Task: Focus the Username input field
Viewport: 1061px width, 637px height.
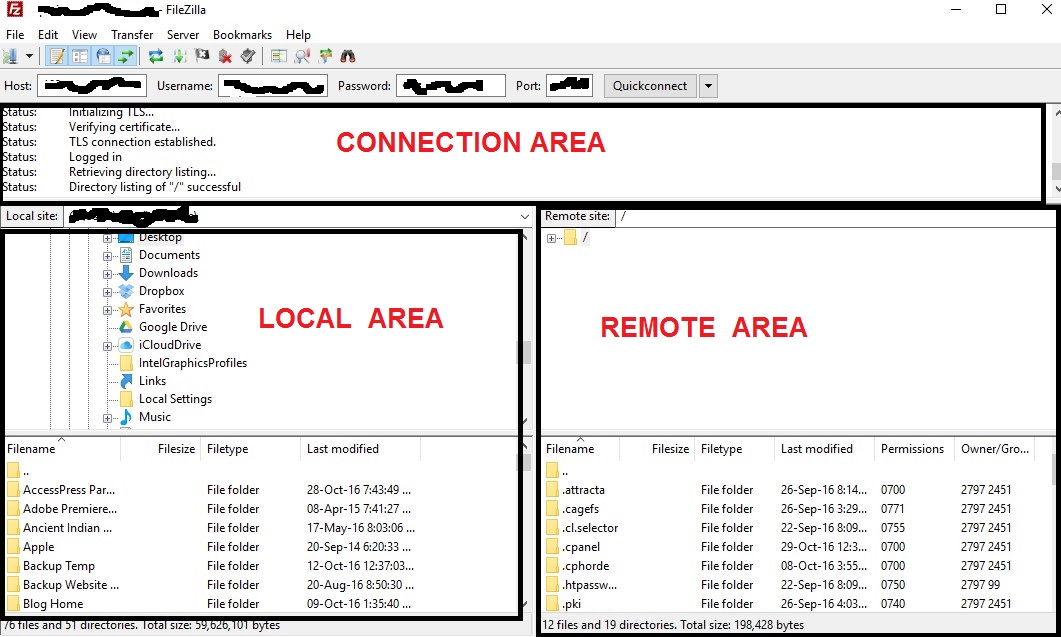Action: [x=273, y=85]
